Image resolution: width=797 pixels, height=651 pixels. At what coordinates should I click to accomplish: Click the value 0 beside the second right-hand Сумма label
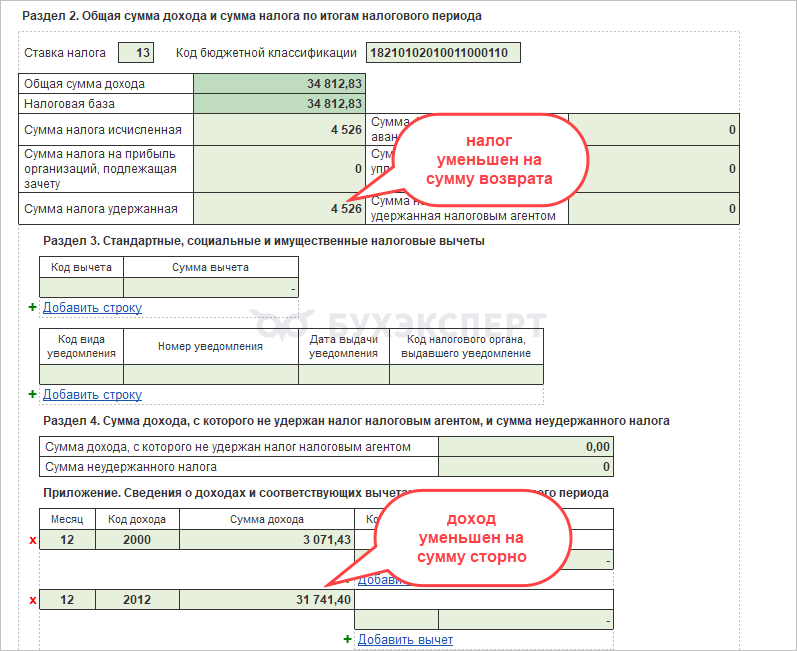tap(654, 169)
